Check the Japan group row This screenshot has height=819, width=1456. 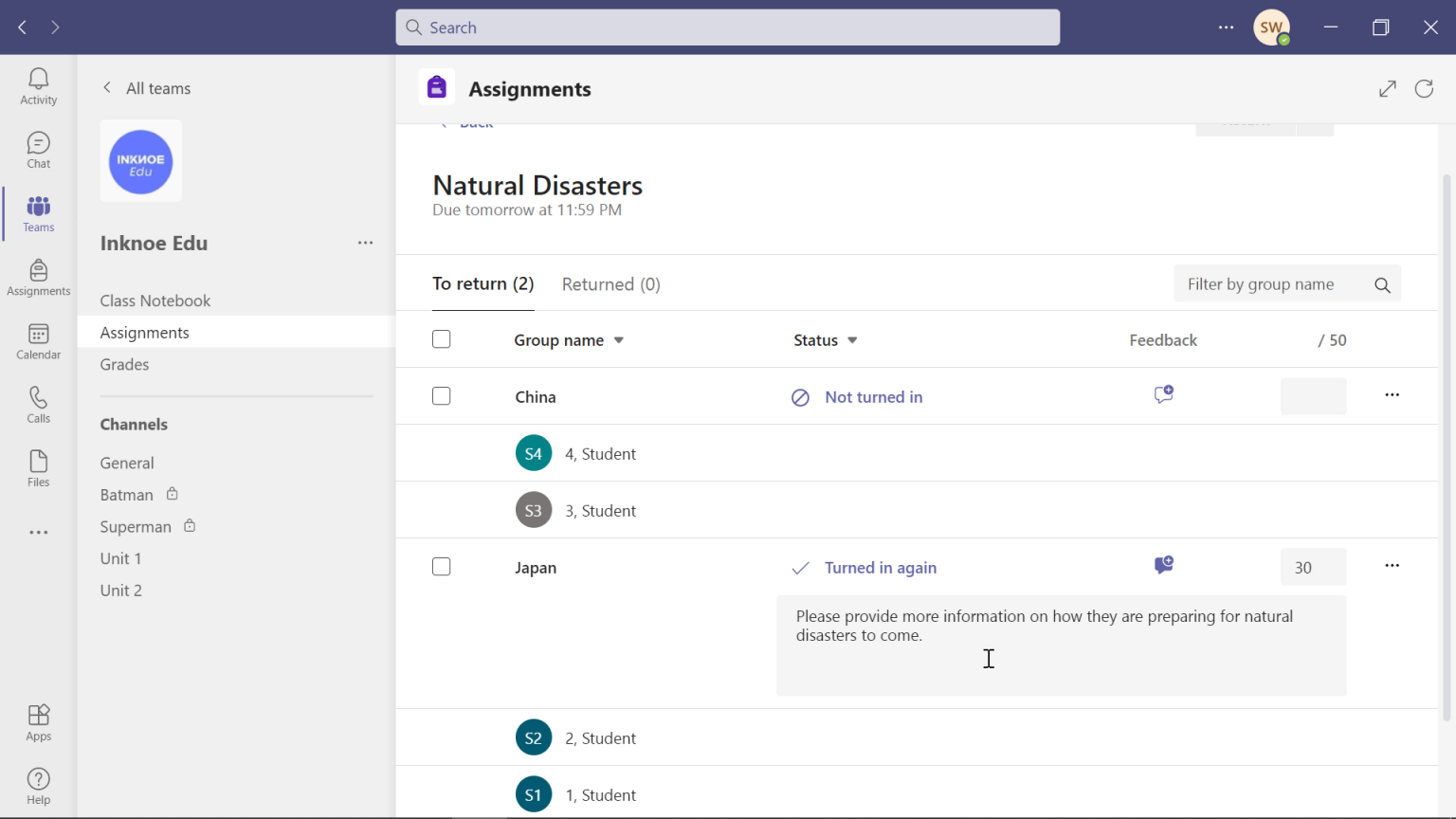[x=441, y=566]
